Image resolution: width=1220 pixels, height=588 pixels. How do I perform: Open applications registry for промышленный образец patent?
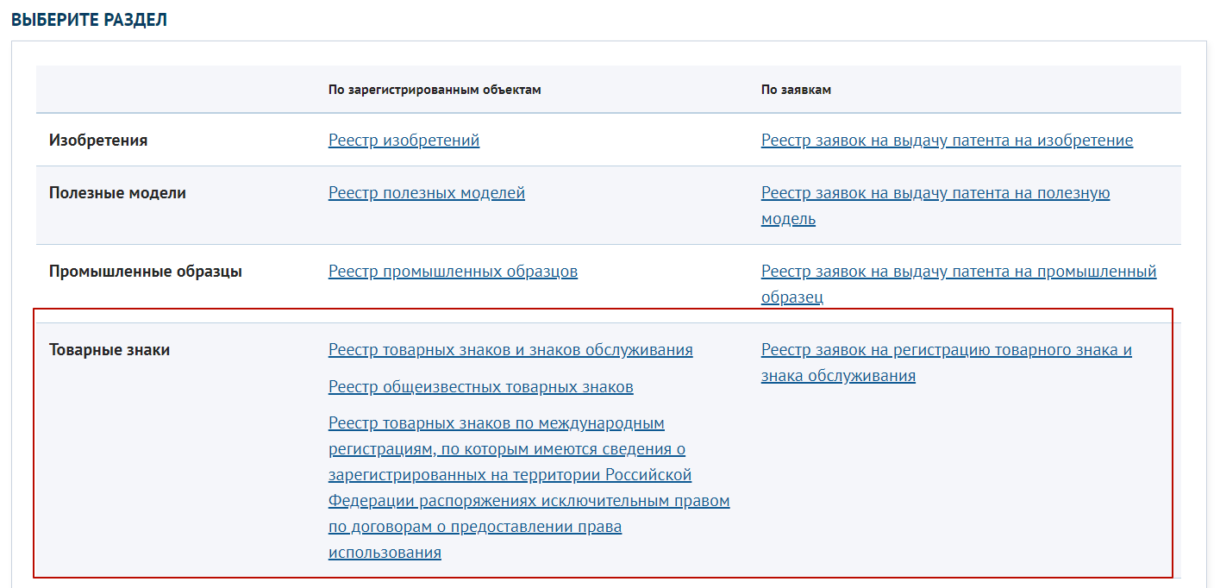pyautogui.click(x=959, y=284)
